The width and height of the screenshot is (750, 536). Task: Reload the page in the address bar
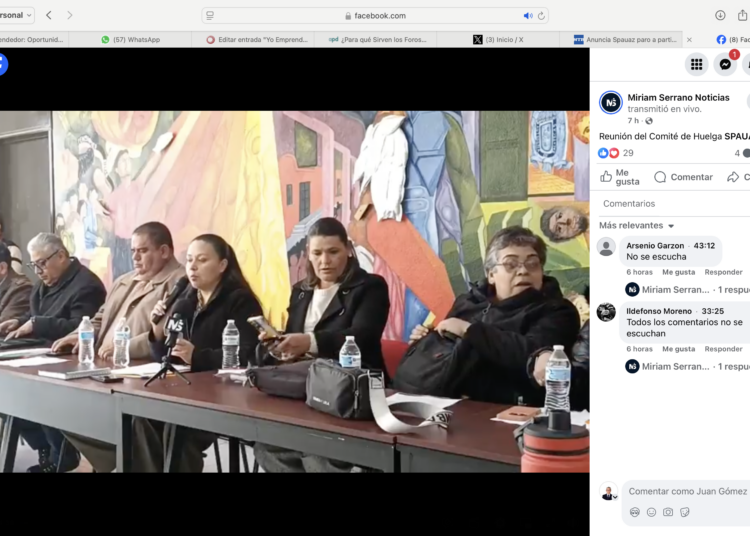542,16
